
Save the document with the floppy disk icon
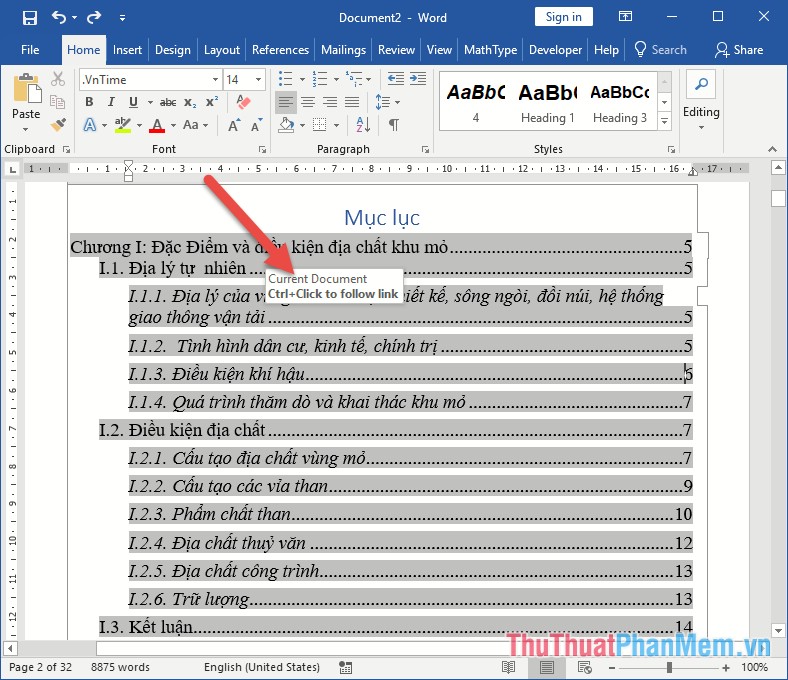click(x=30, y=18)
